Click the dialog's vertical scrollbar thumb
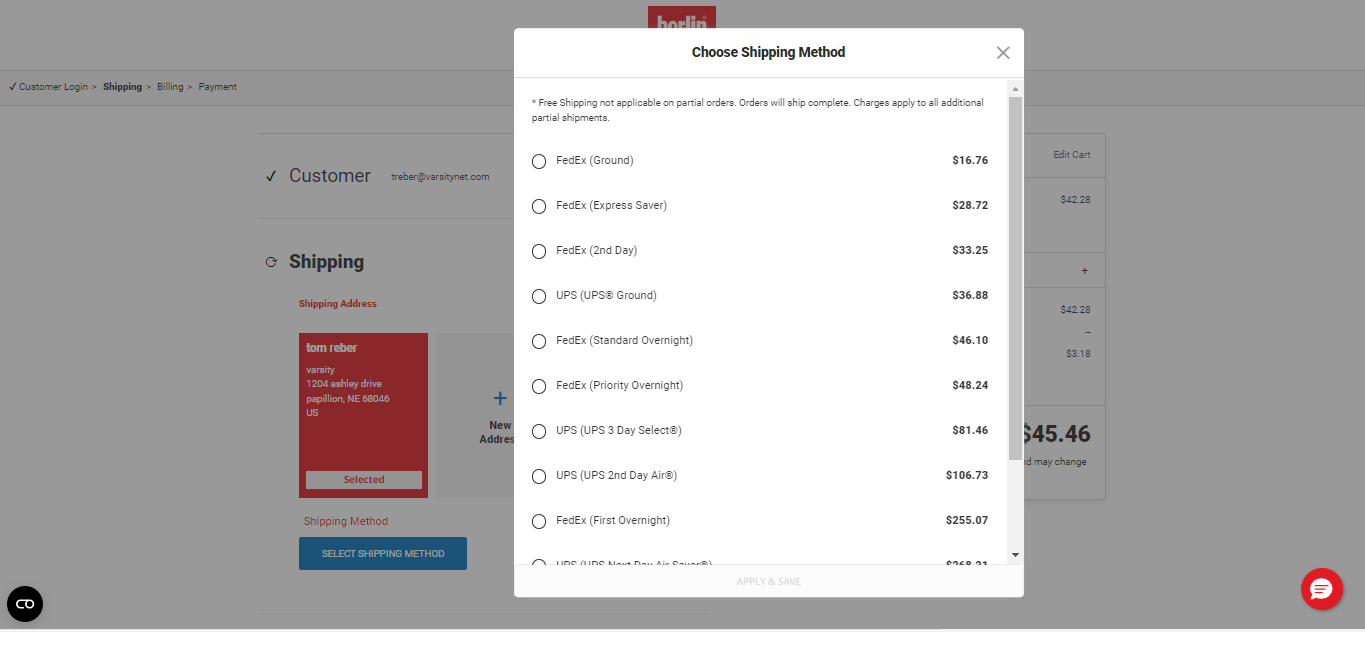Screen dimensions: 1365x670 coord(1015,278)
